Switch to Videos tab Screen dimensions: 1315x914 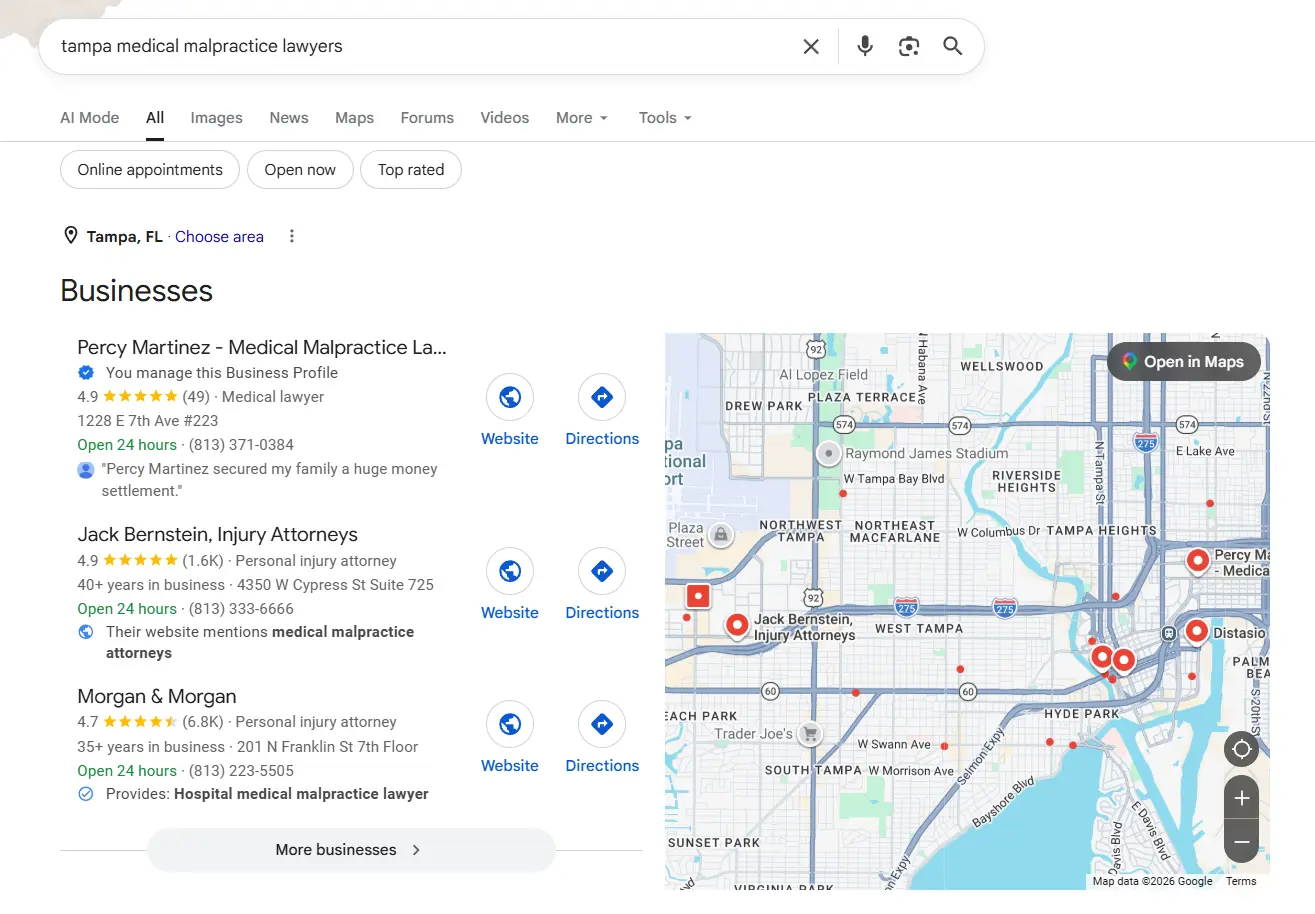pyautogui.click(x=504, y=118)
